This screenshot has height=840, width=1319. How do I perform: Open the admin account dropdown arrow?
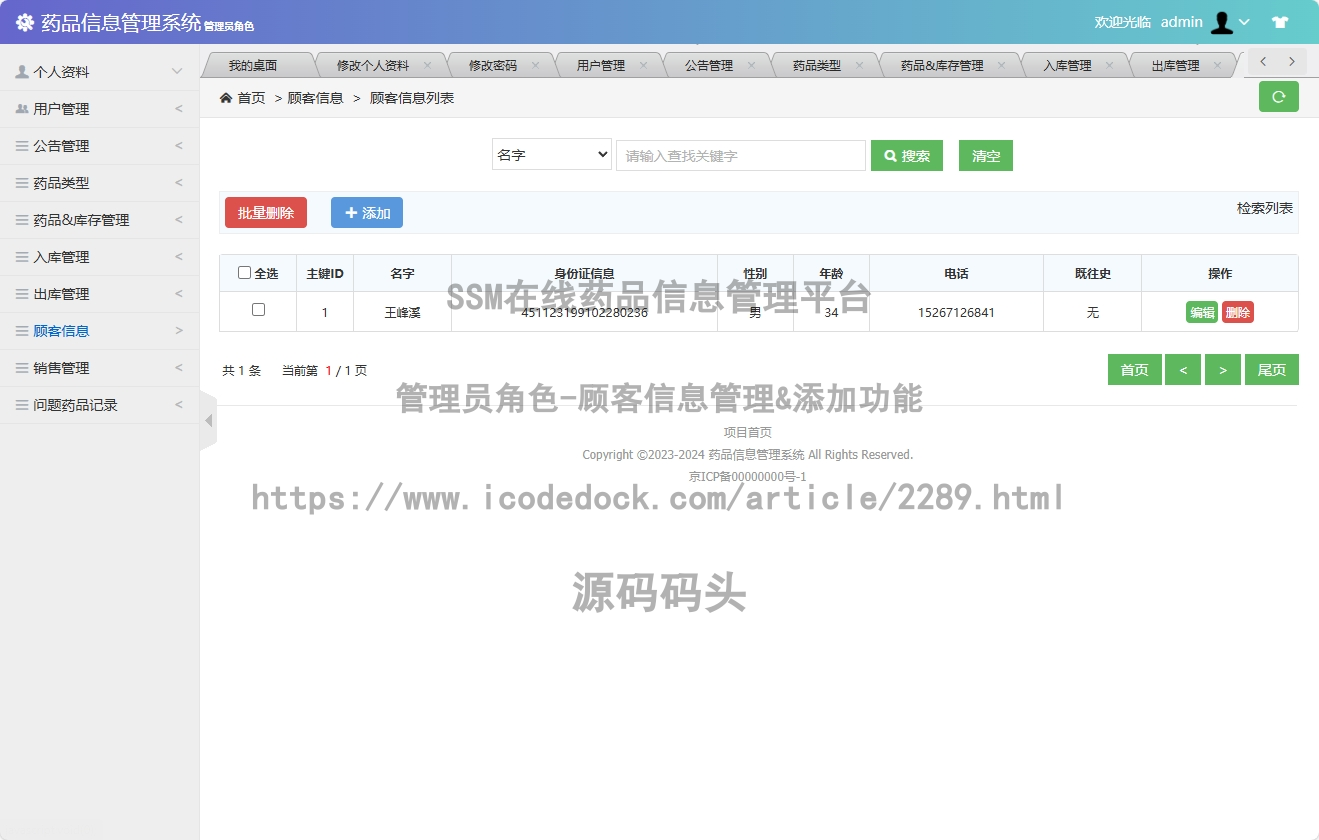[x=1245, y=22]
